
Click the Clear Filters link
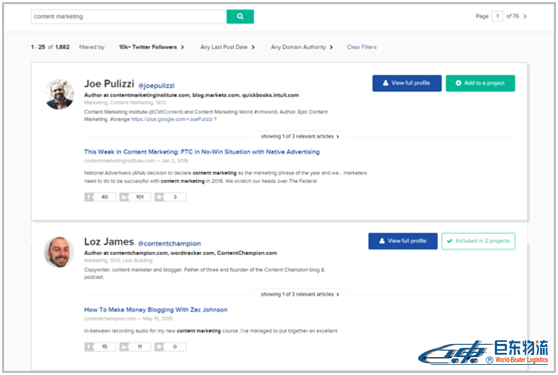click(x=362, y=47)
